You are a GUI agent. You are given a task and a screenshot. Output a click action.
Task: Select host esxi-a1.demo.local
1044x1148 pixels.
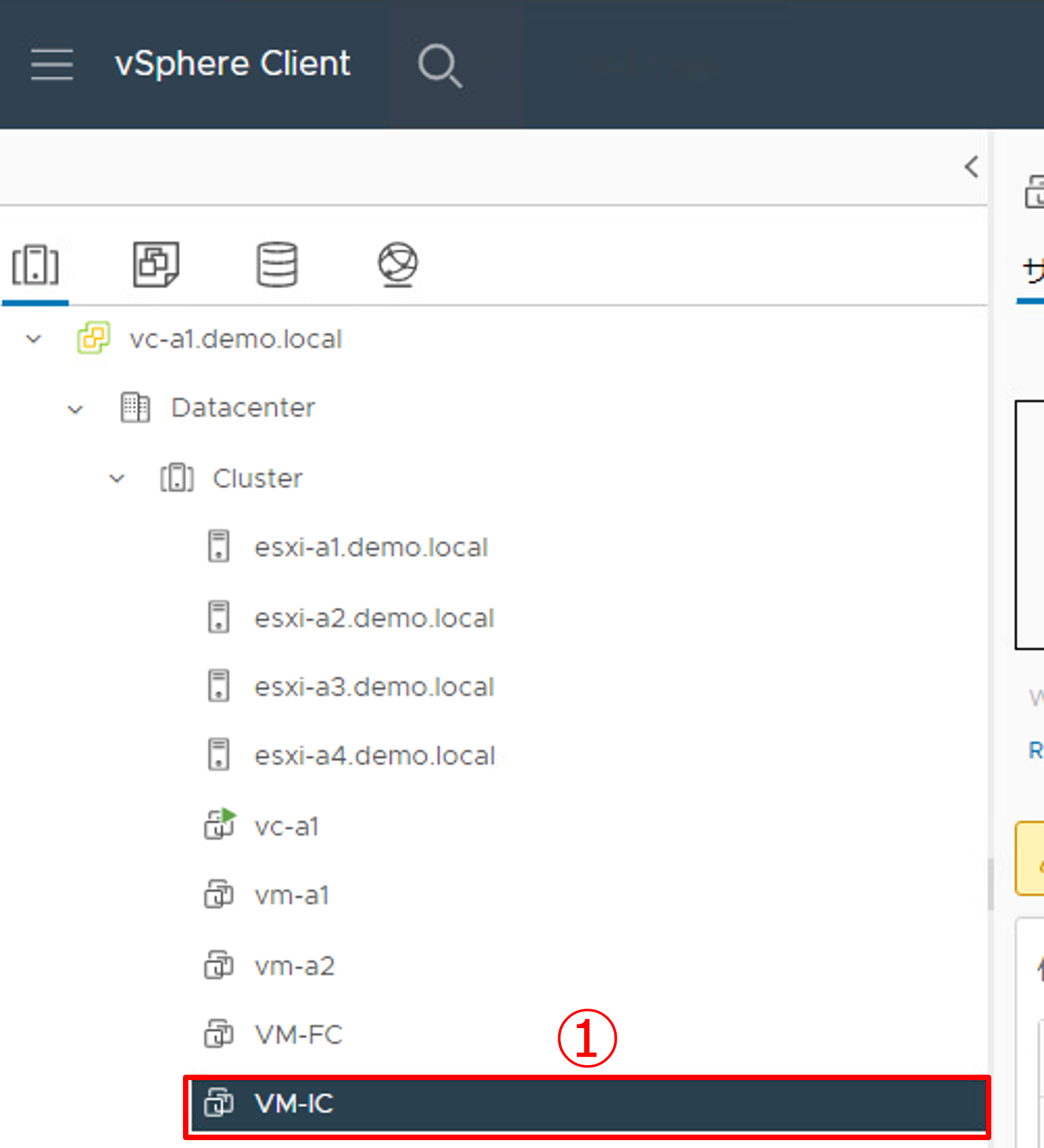(370, 548)
